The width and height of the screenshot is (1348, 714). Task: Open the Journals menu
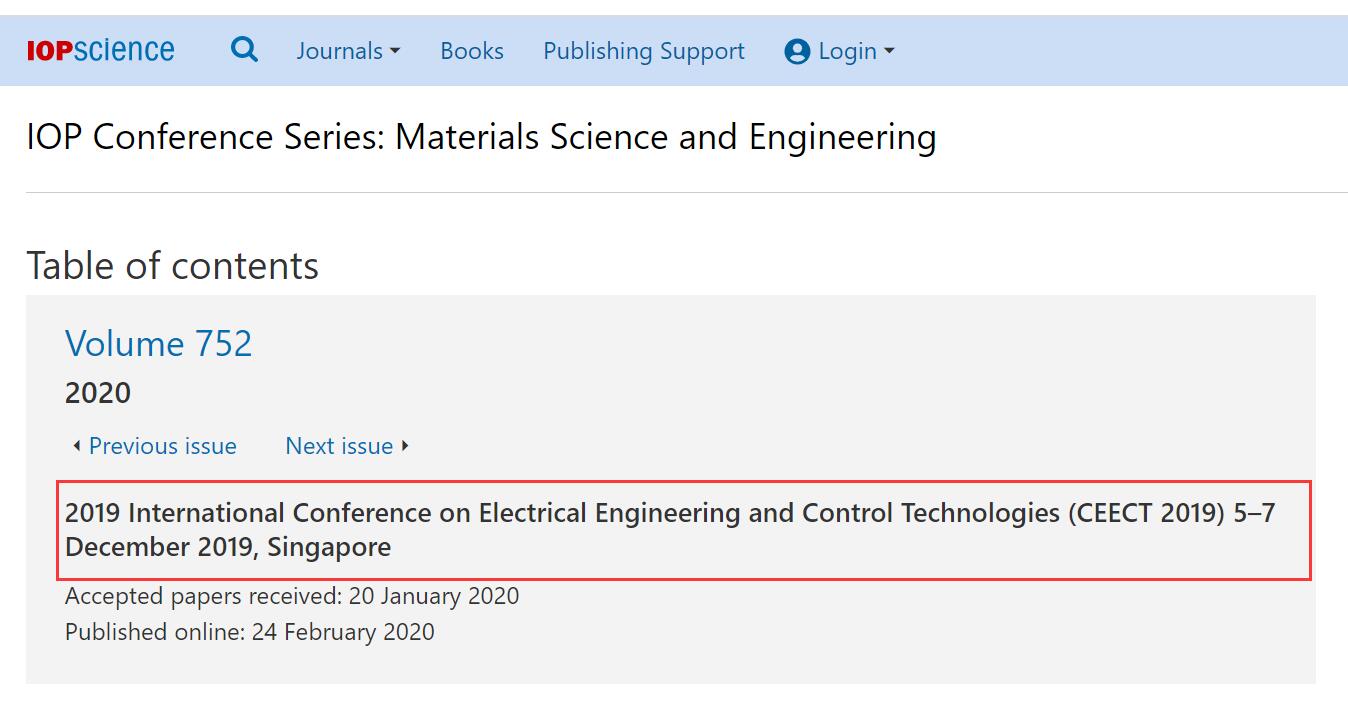348,51
